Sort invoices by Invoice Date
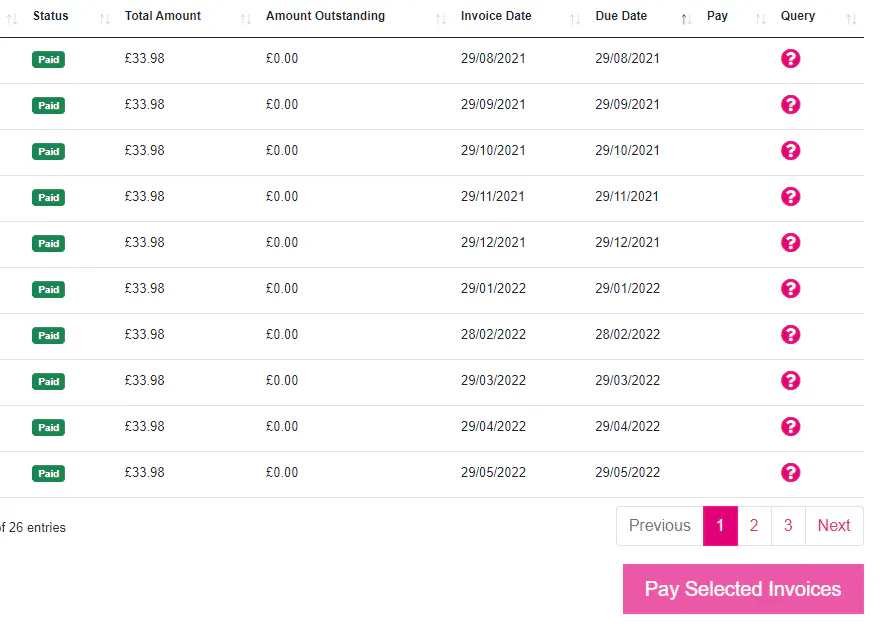Image resolution: width=885 pixels, height=630 pixels. (496, 17)
